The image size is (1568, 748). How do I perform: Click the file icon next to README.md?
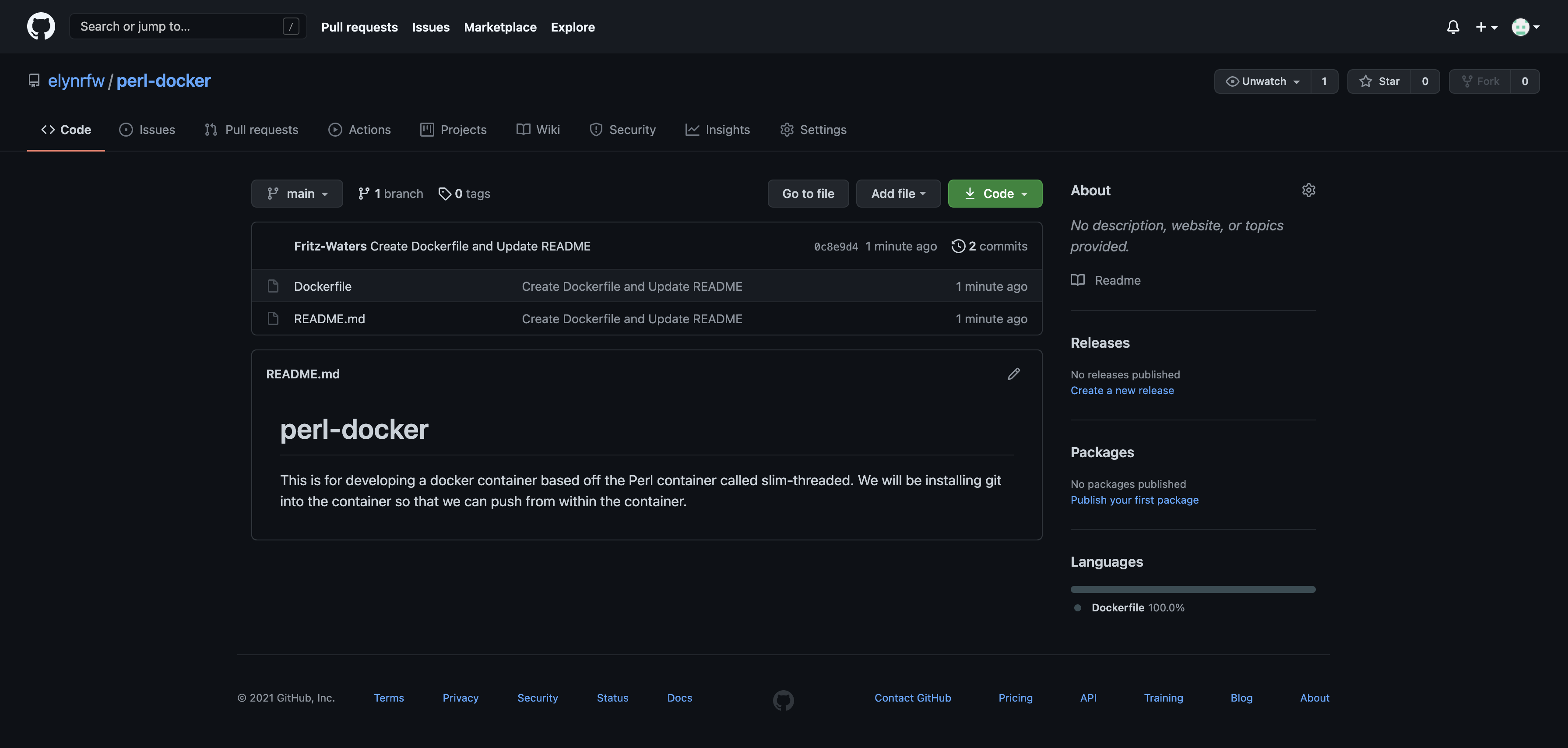[x=273, y=318]
